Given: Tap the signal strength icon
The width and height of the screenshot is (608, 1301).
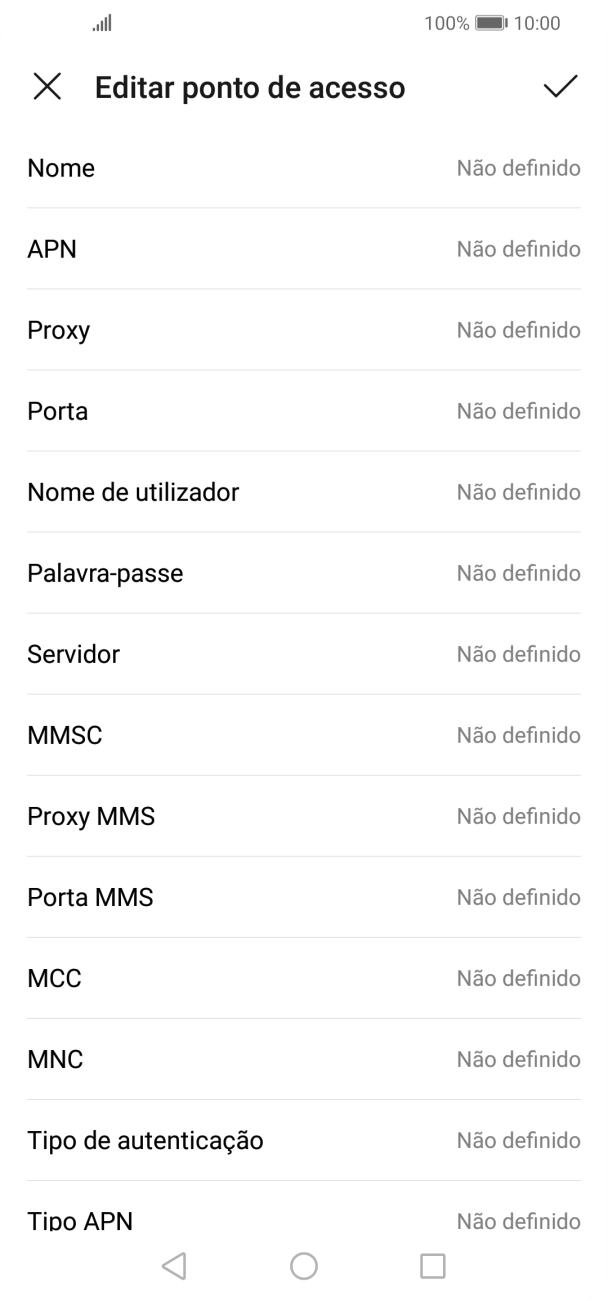Looking at the screenshot, I should [100, 22].
